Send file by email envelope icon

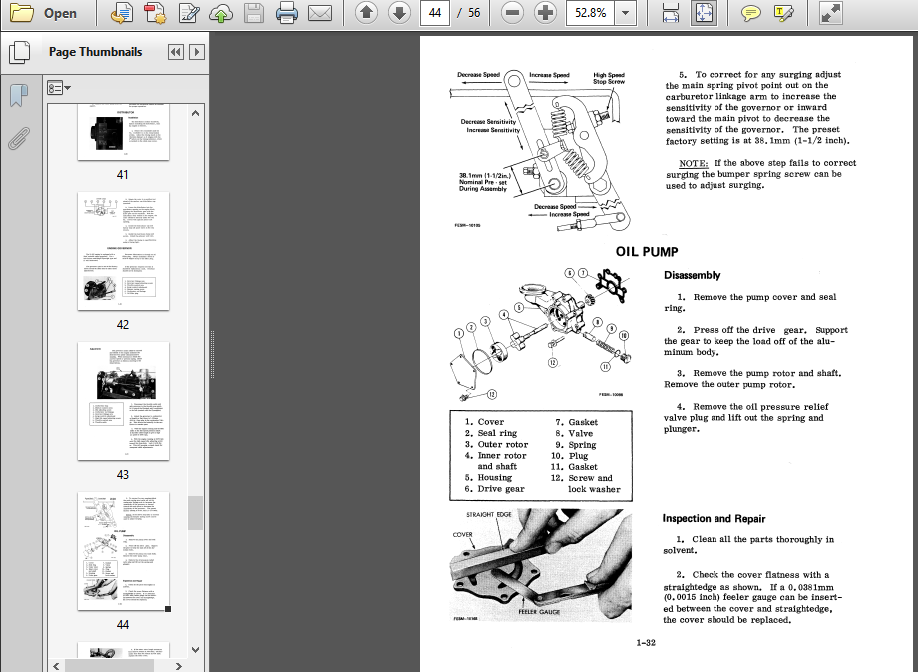coord(320,13)
